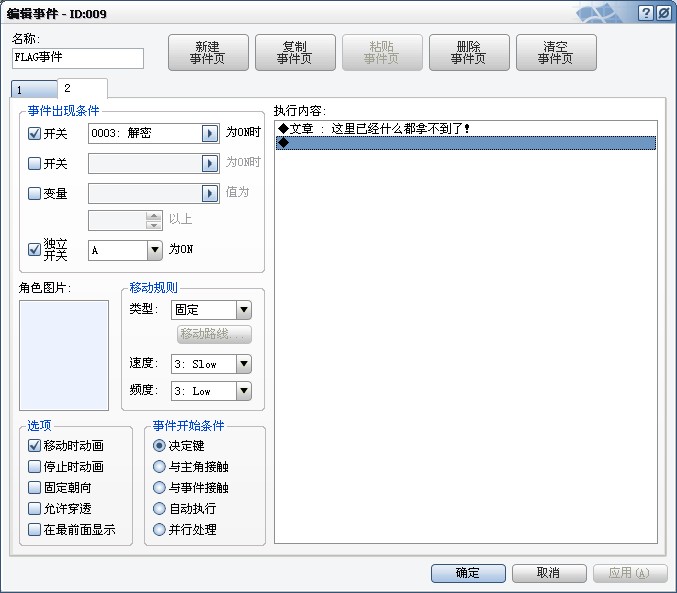Open the 速度 3: Slow dropdown
The image size is (677, 593).
tap(211, 364)
